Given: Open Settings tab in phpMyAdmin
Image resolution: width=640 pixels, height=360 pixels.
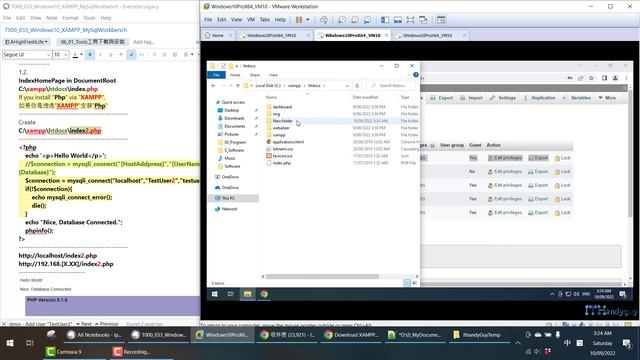Looking at the screenshot, I should (502, 98).
